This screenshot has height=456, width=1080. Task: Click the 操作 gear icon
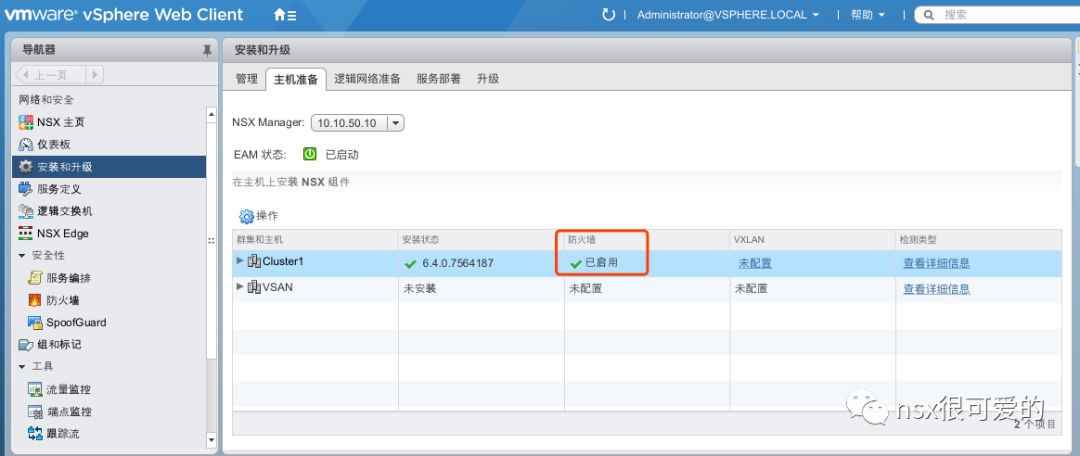[246, 216]
